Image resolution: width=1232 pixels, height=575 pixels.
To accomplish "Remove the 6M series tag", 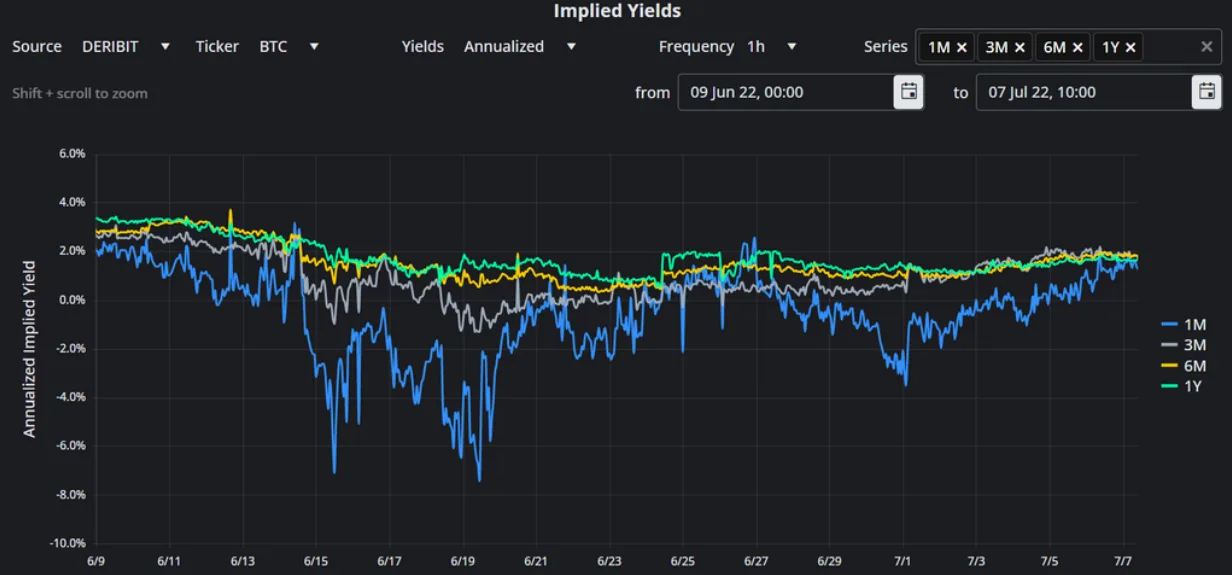I will click(x=1077, y=47).
